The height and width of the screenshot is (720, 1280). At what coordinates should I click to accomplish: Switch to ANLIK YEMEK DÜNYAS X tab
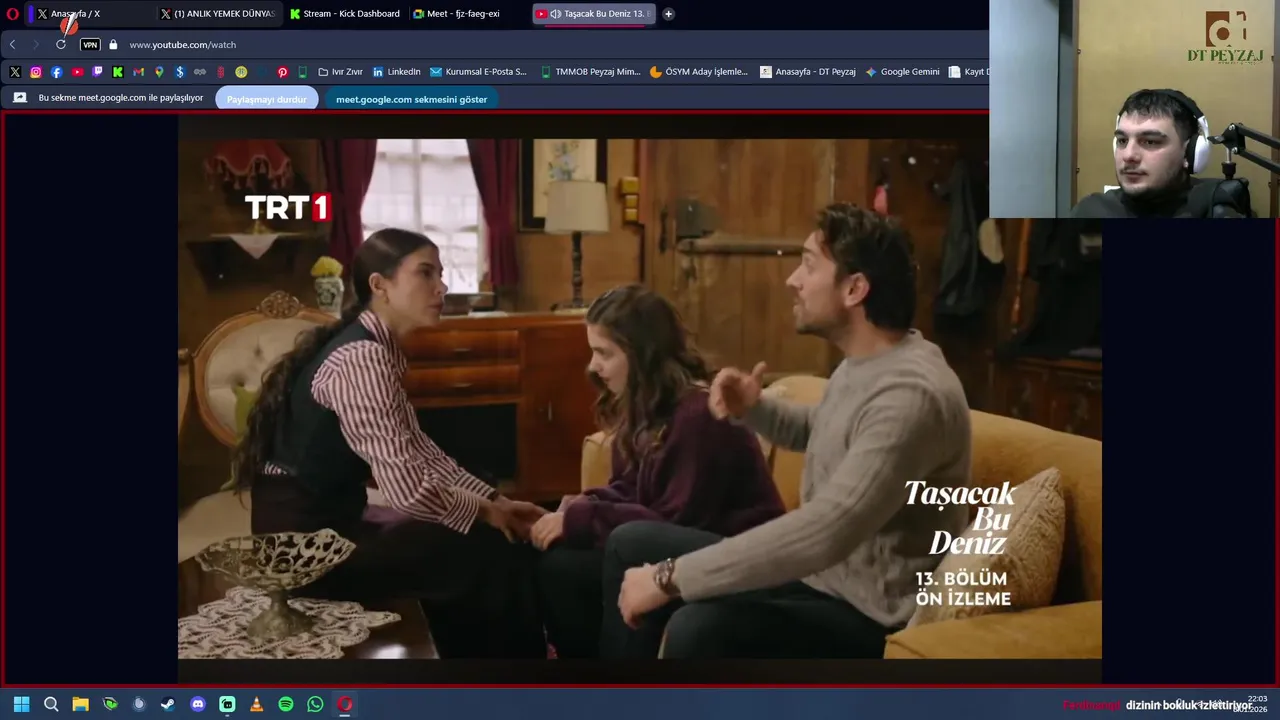tap(218, 14)
